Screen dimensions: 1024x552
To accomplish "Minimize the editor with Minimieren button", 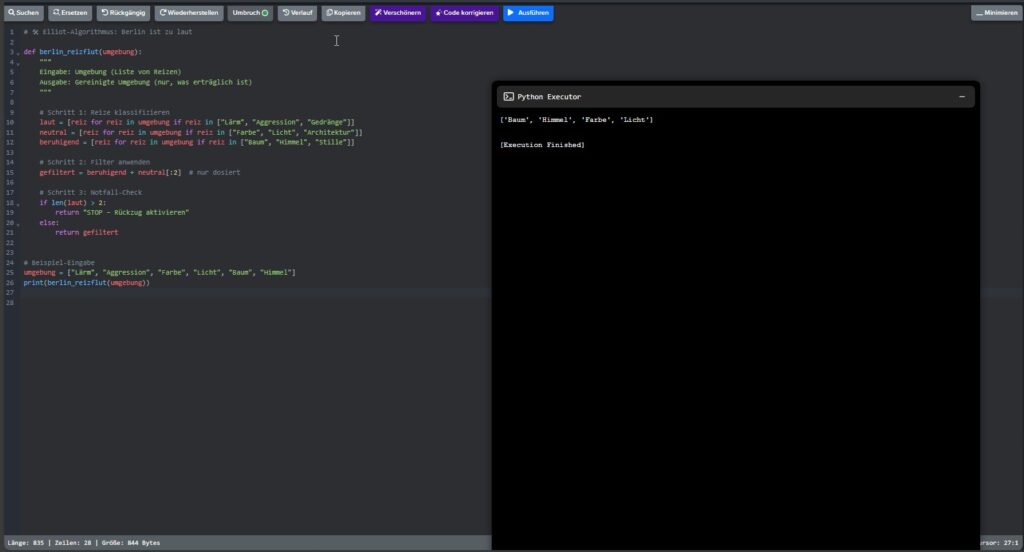I will [996, 13].
